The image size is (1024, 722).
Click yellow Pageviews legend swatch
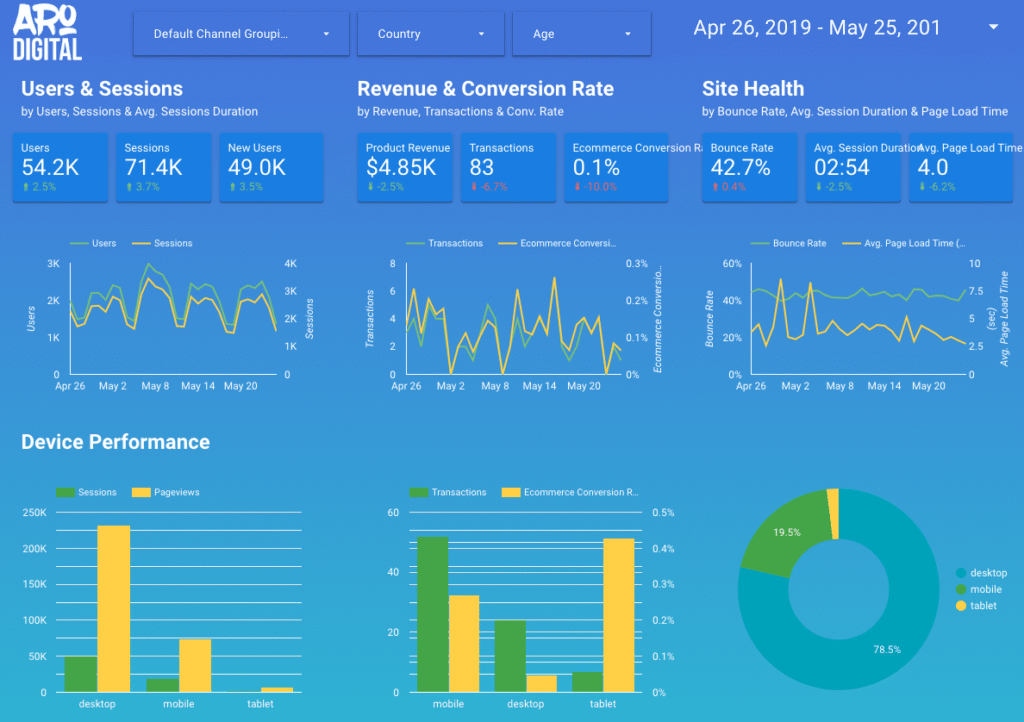pyautogui.click(x=141, y=492)
